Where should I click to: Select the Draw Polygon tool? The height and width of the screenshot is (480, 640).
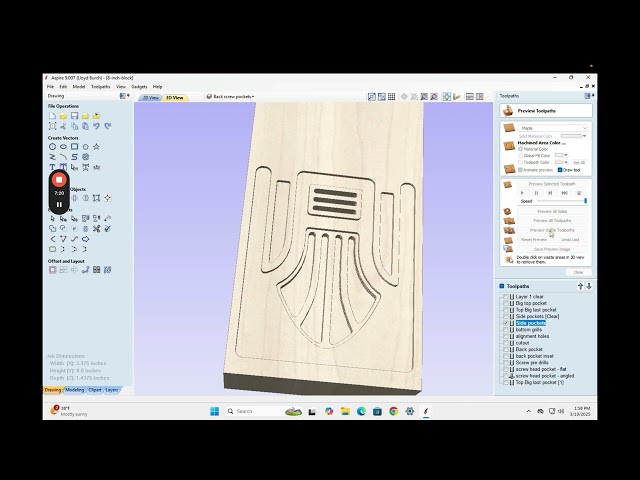pos(85,147)
